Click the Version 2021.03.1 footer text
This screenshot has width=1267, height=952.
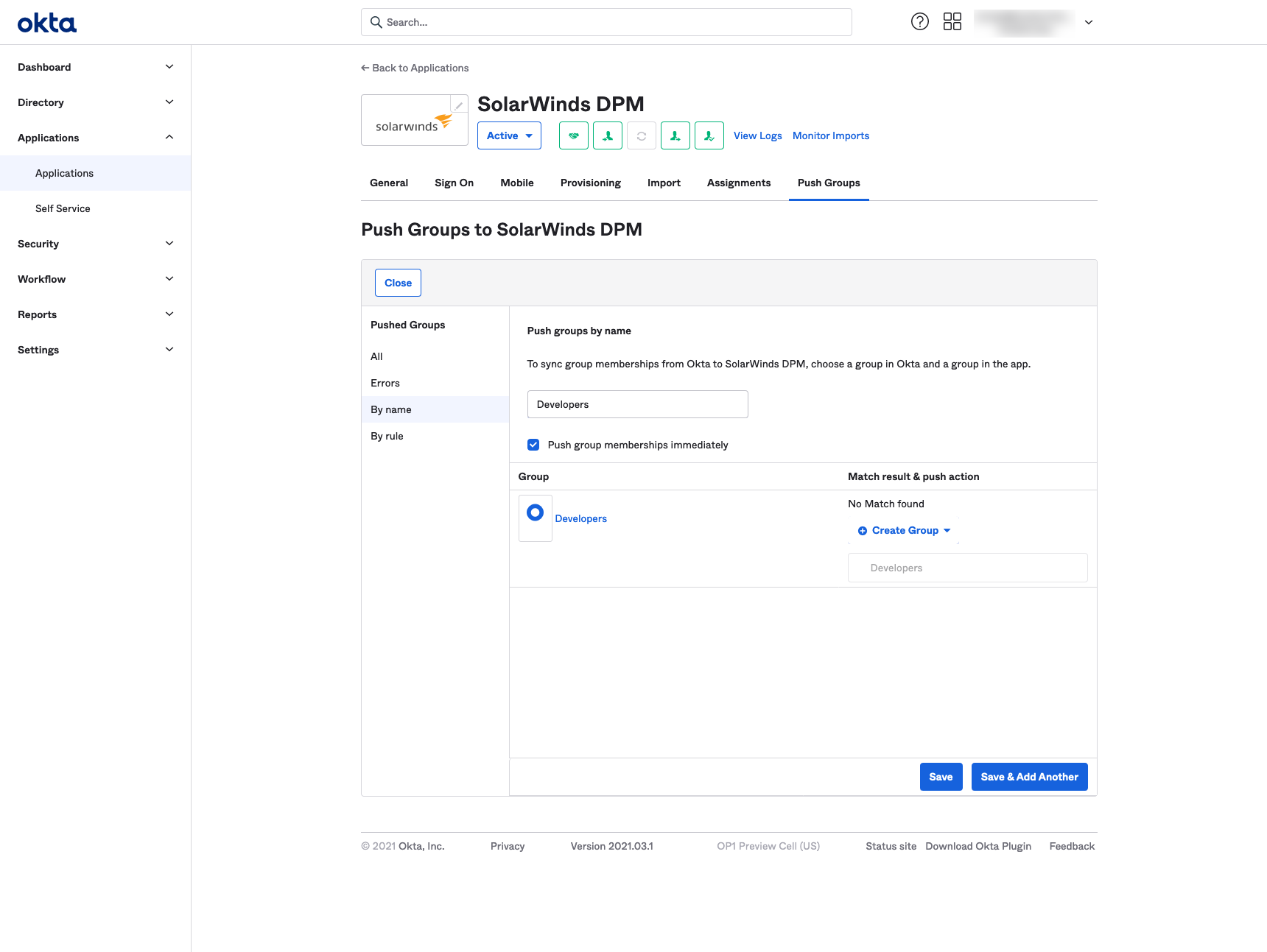(611, 846)
